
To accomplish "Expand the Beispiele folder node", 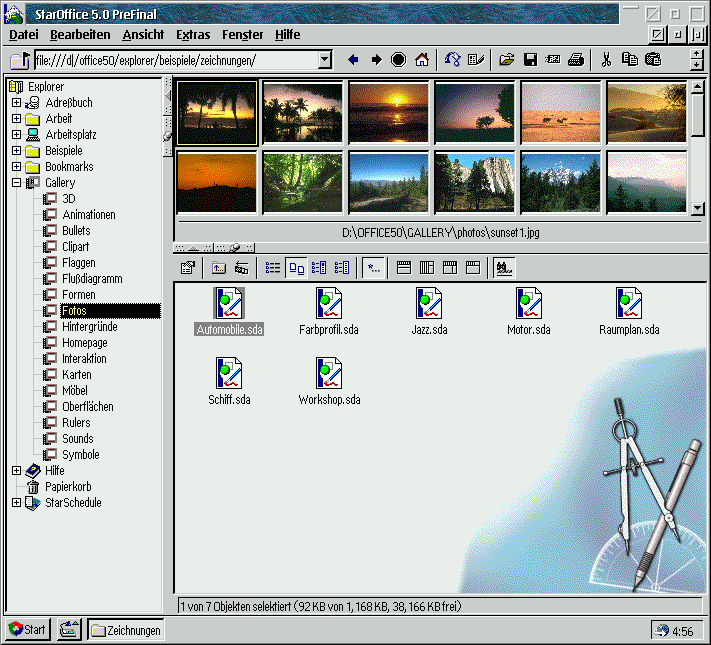I will click(x=16, y=150).
